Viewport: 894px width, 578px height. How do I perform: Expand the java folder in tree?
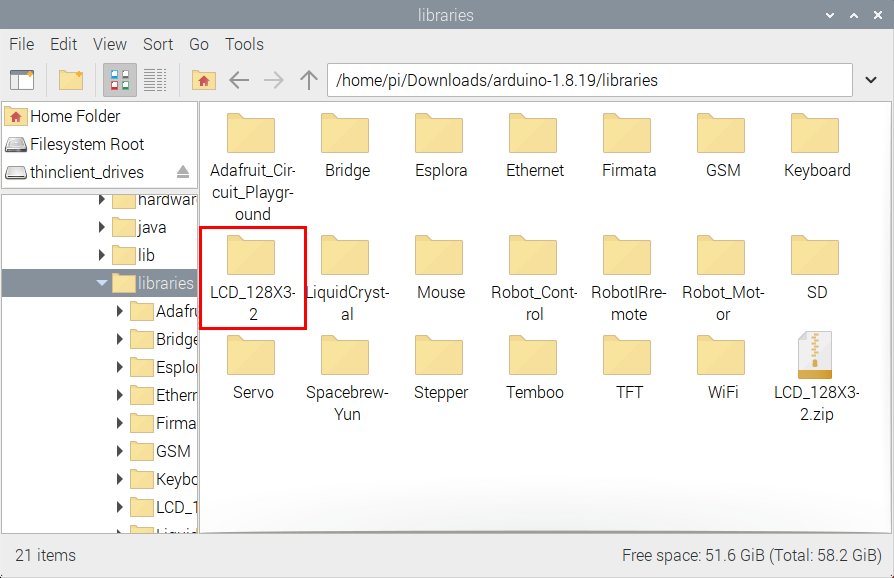coord(102,227)
